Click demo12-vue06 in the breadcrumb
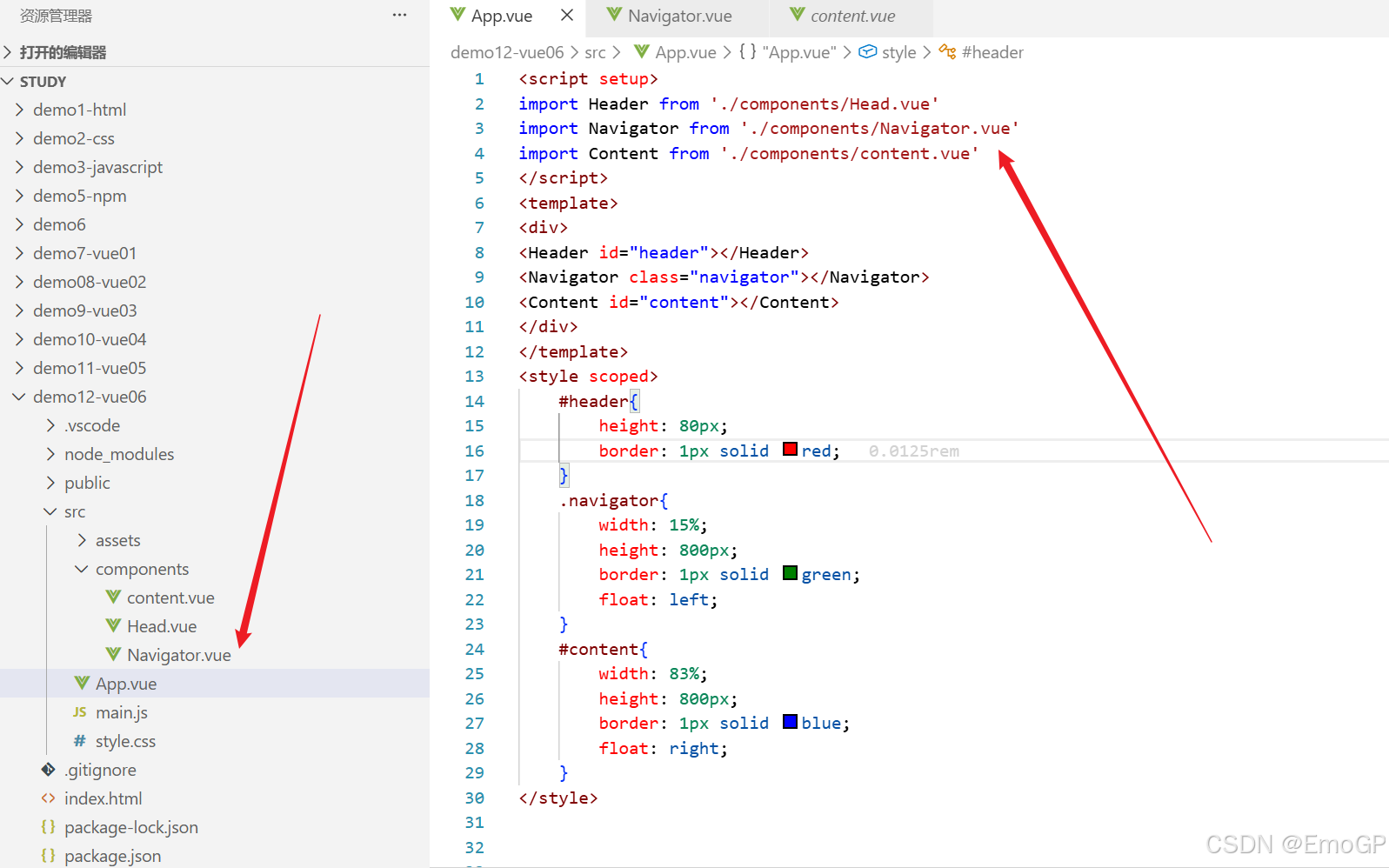 coord(507,52)
